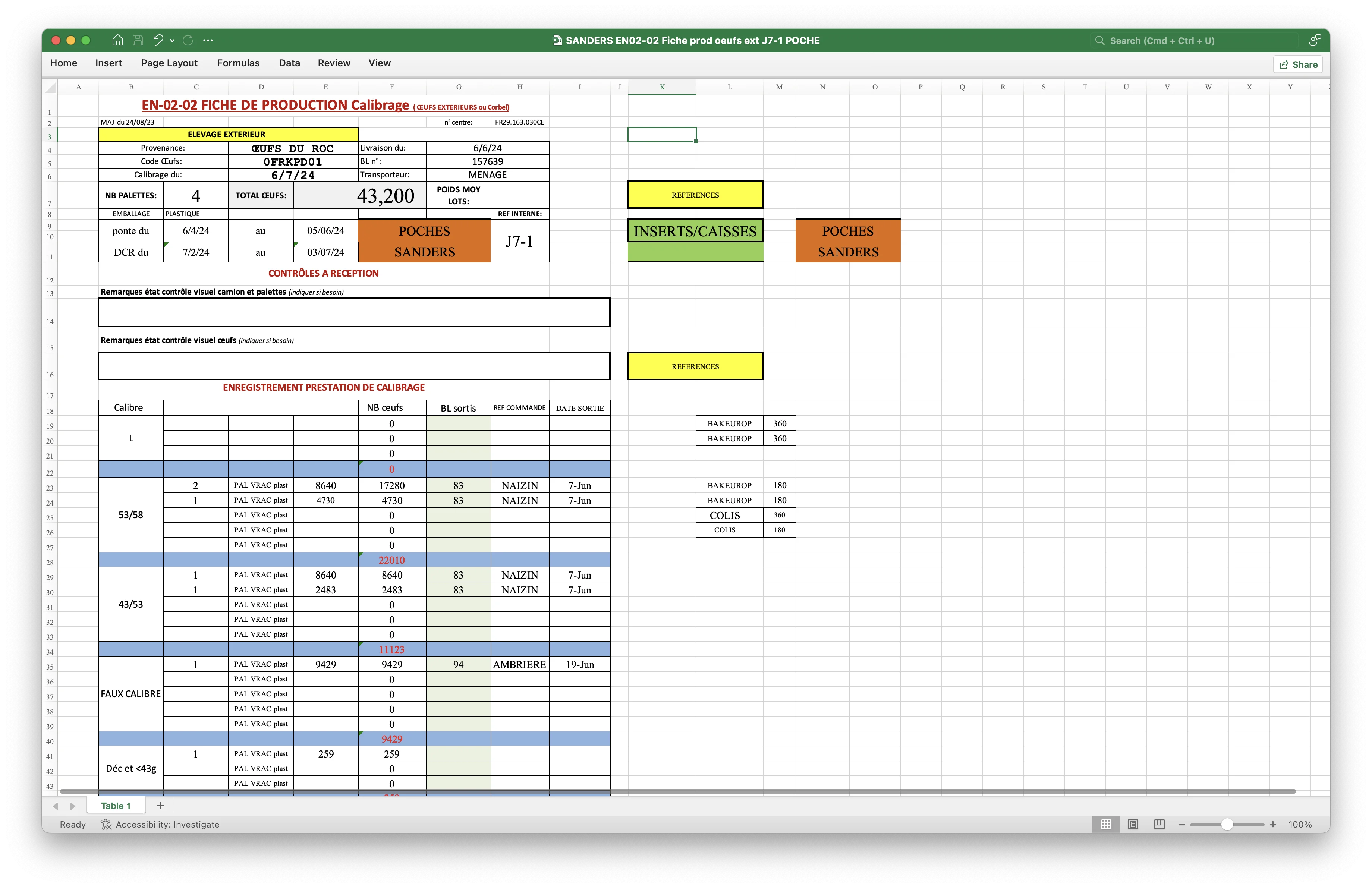The height and width of the screenshot is (888, 1372).
Task: Switch to Normal view mode
Action: point(1106,824)
